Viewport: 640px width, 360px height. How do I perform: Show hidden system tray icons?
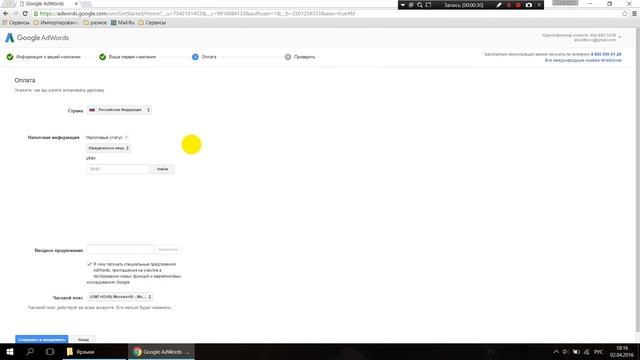[556, 352]
